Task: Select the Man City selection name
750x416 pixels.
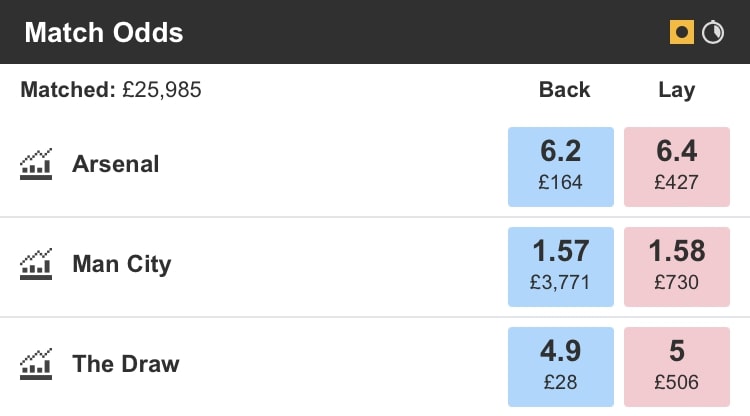Action: [121, 264]
